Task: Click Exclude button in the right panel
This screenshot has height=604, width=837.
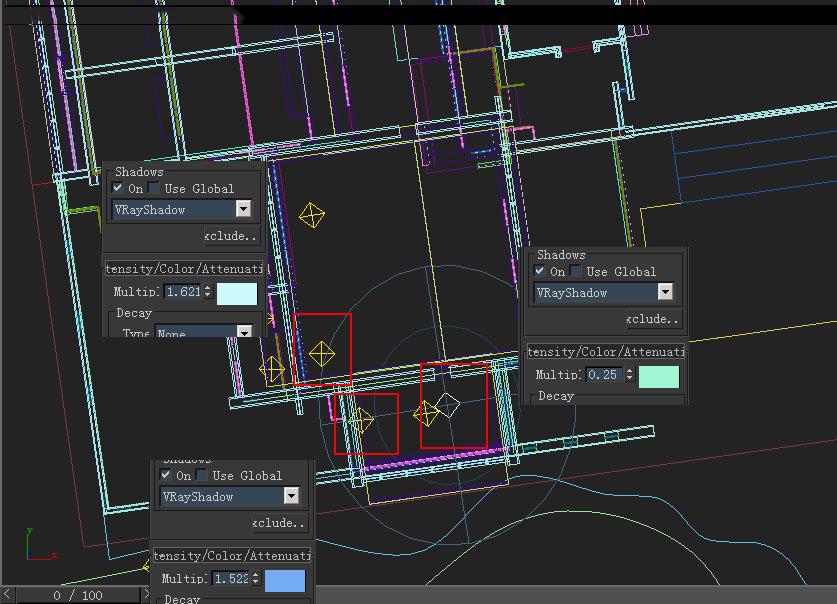Action: (x=654, y=319)
